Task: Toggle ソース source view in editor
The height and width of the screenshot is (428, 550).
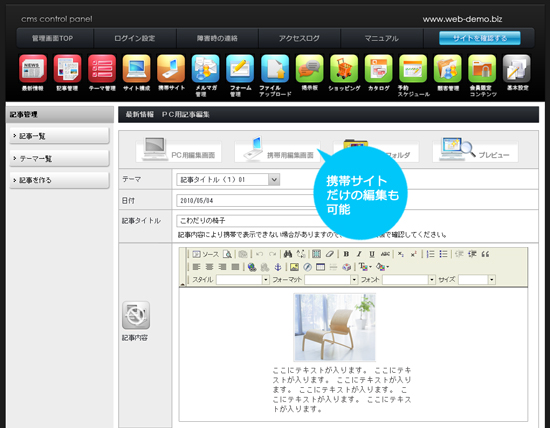Action: click(x=206, y=254)
